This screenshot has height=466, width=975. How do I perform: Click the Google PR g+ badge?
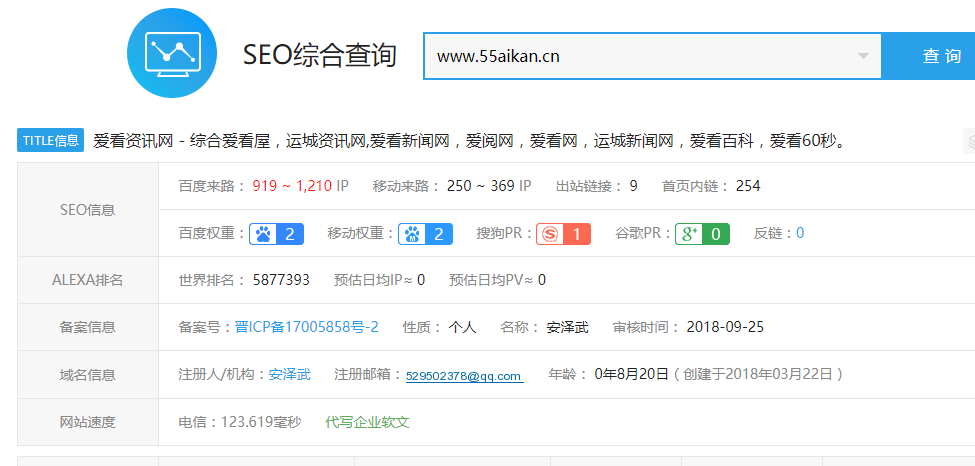(x=702, y=234)
